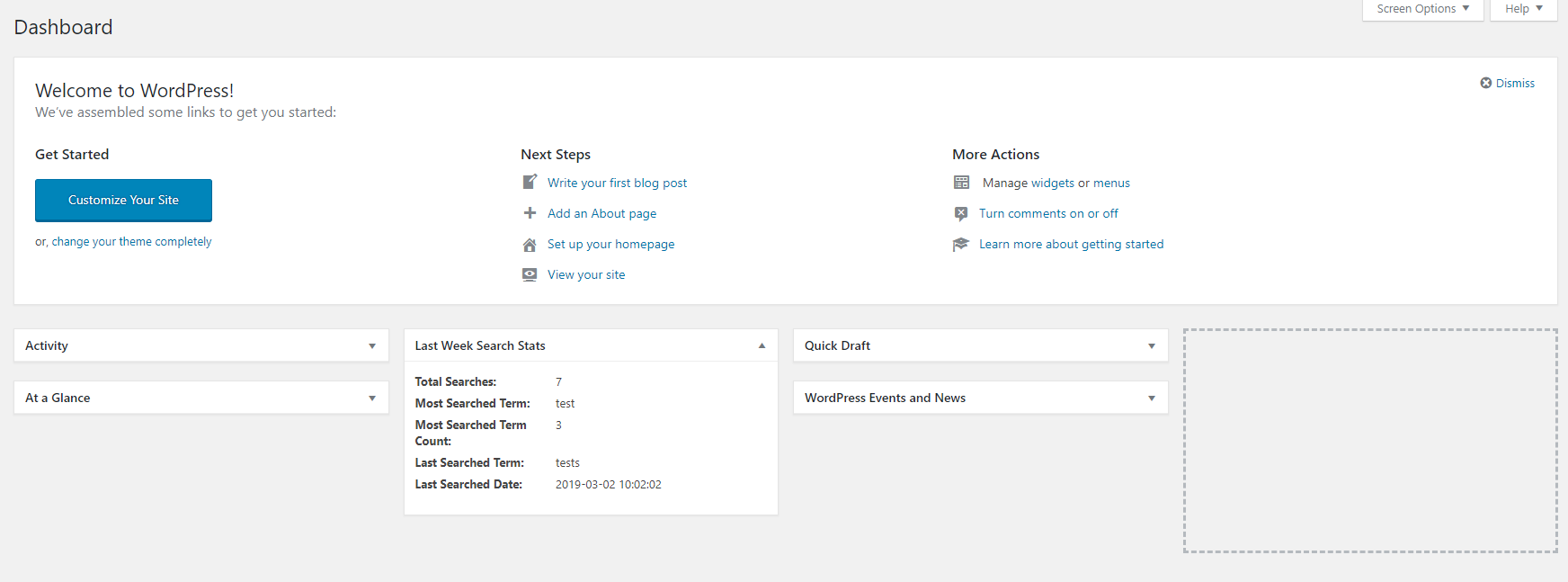
Task: Click the Dashboard page heading
Action: coord(63,27)
